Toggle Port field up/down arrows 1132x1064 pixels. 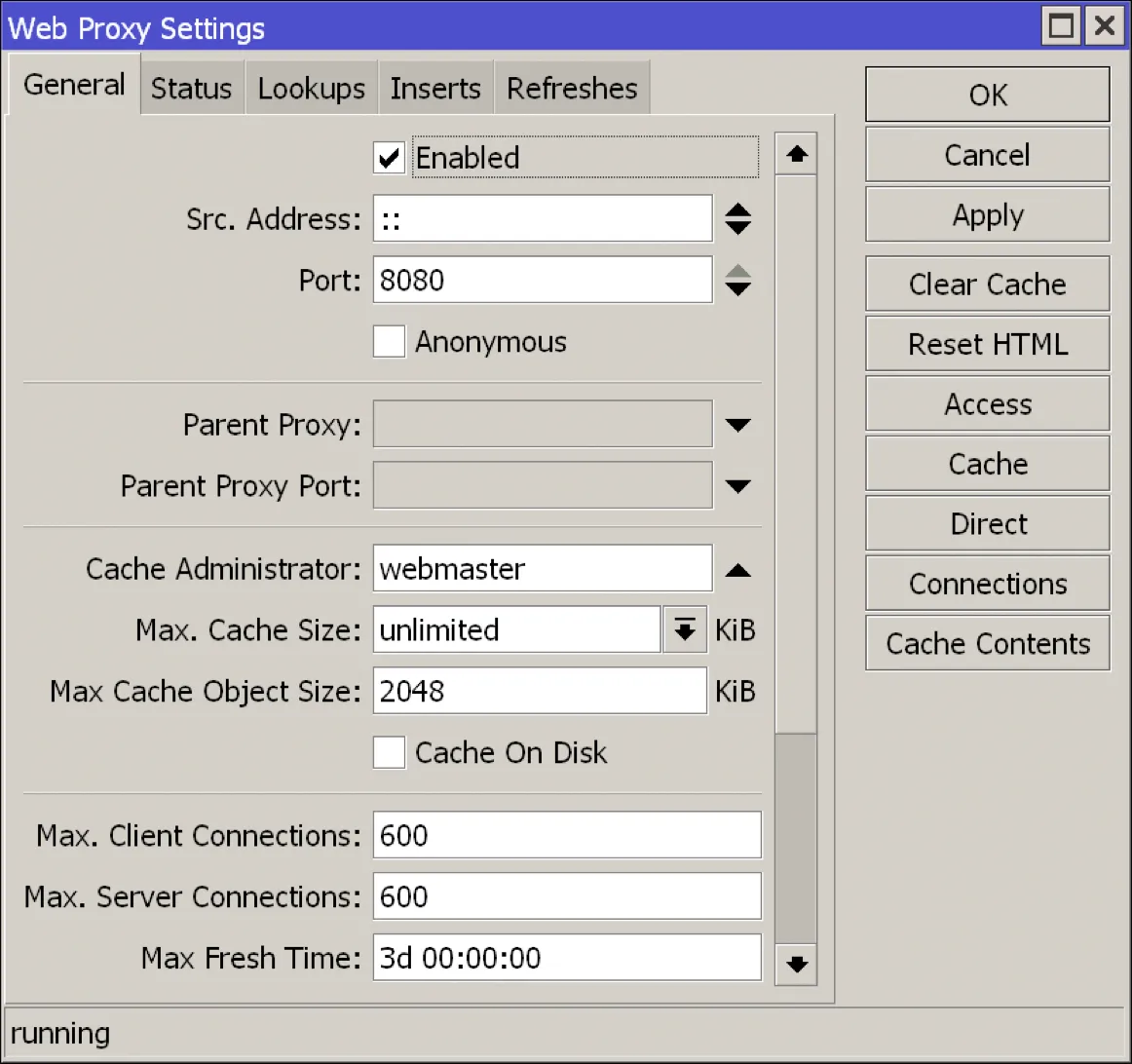737,280
